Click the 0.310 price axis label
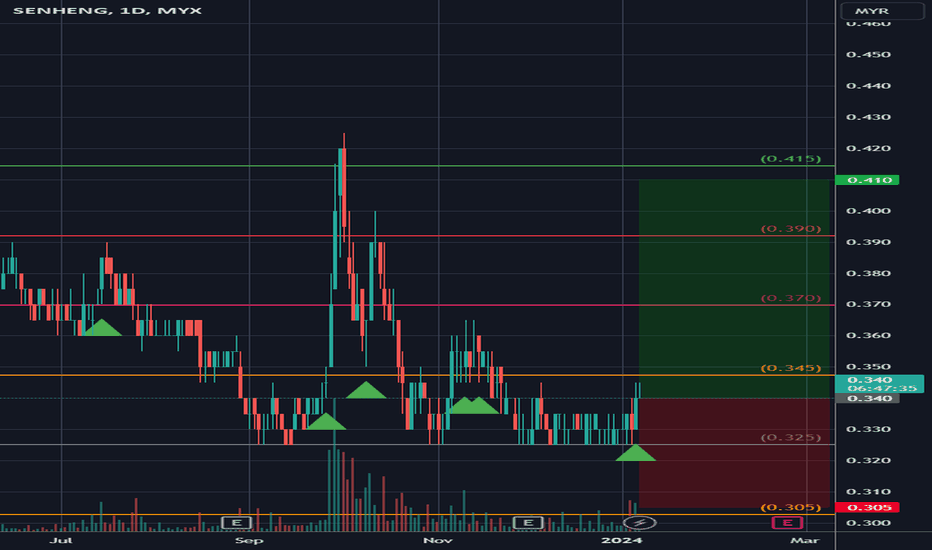Image resolution: width=932 pixels, height=550 pixels. pyautogui.click(x=868, y=492)
